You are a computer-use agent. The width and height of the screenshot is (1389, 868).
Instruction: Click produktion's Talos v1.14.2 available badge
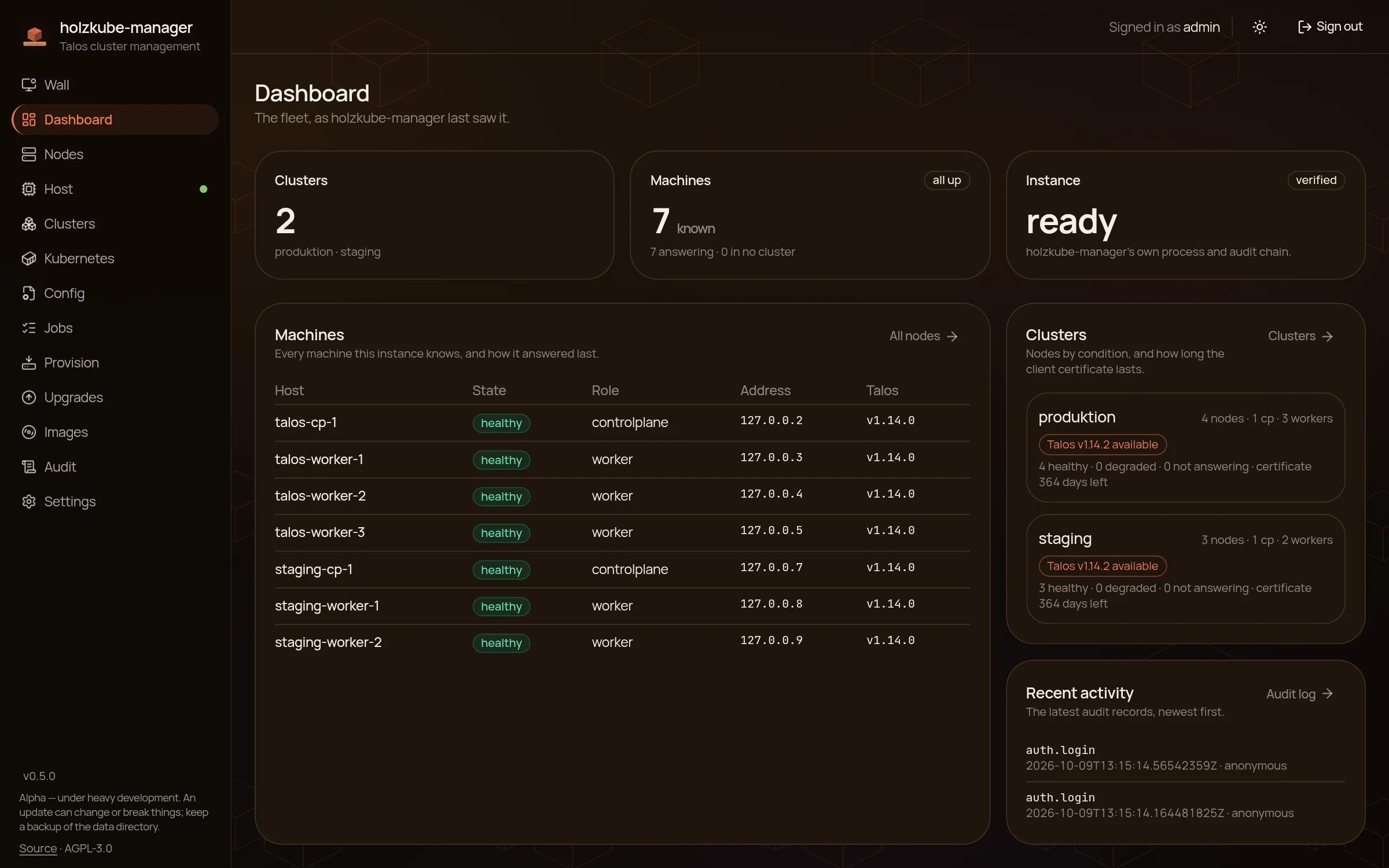[x=1102, y=444]
